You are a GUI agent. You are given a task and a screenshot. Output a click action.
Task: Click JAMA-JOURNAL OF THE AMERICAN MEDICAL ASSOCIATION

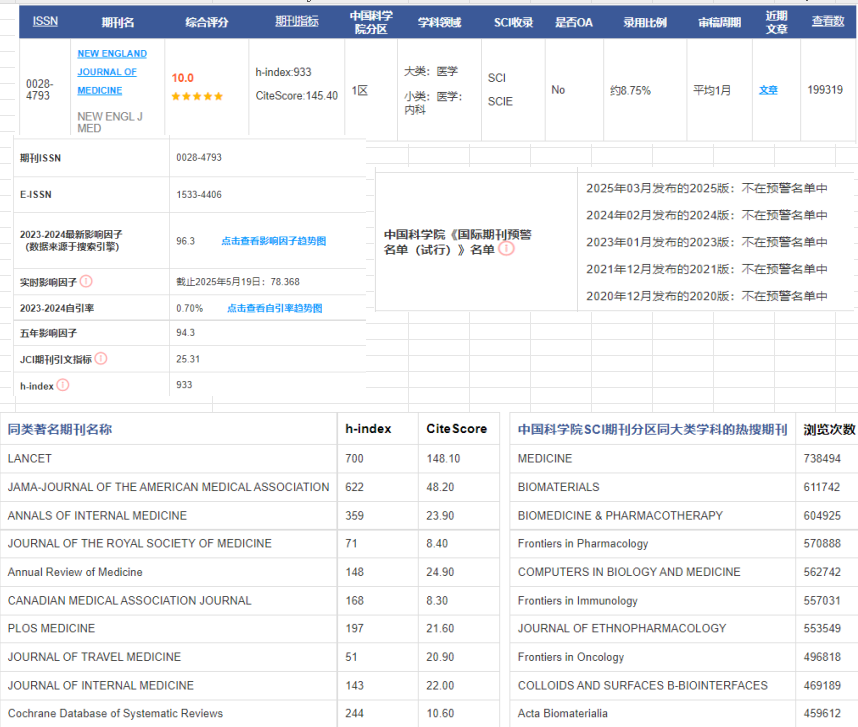(169, 487)
